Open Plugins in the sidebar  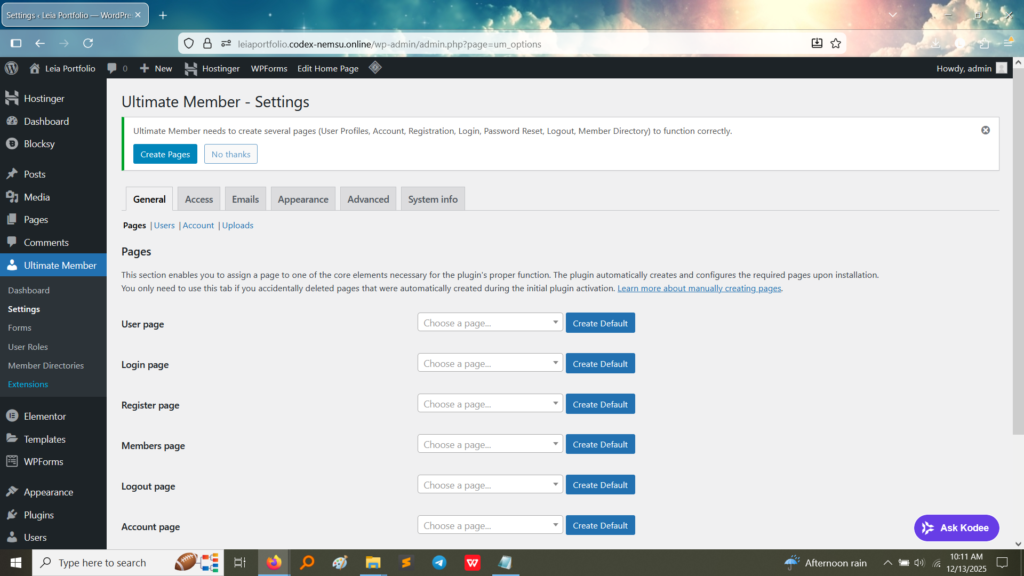(41, 514)
